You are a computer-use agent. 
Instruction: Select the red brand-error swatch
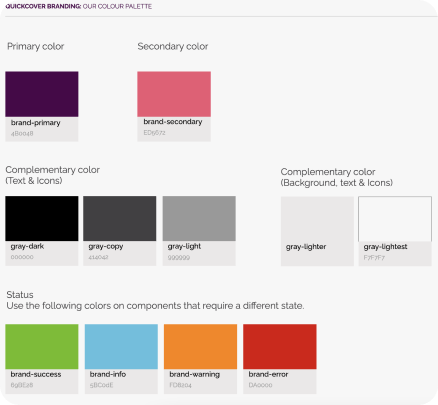[280, 347]
